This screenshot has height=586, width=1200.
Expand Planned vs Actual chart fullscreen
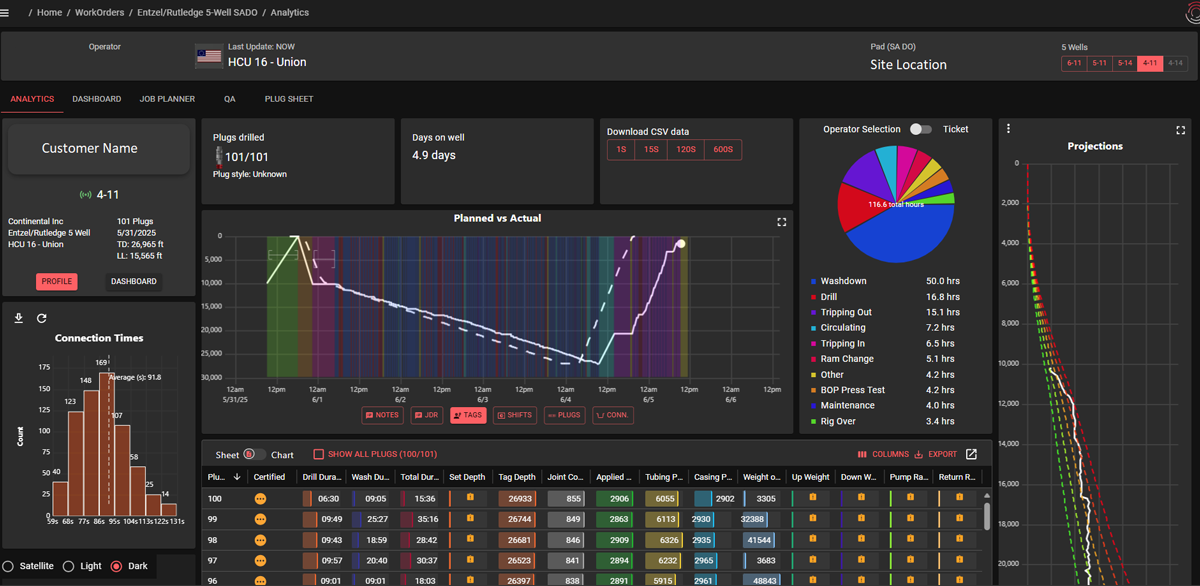coord(782,222)
